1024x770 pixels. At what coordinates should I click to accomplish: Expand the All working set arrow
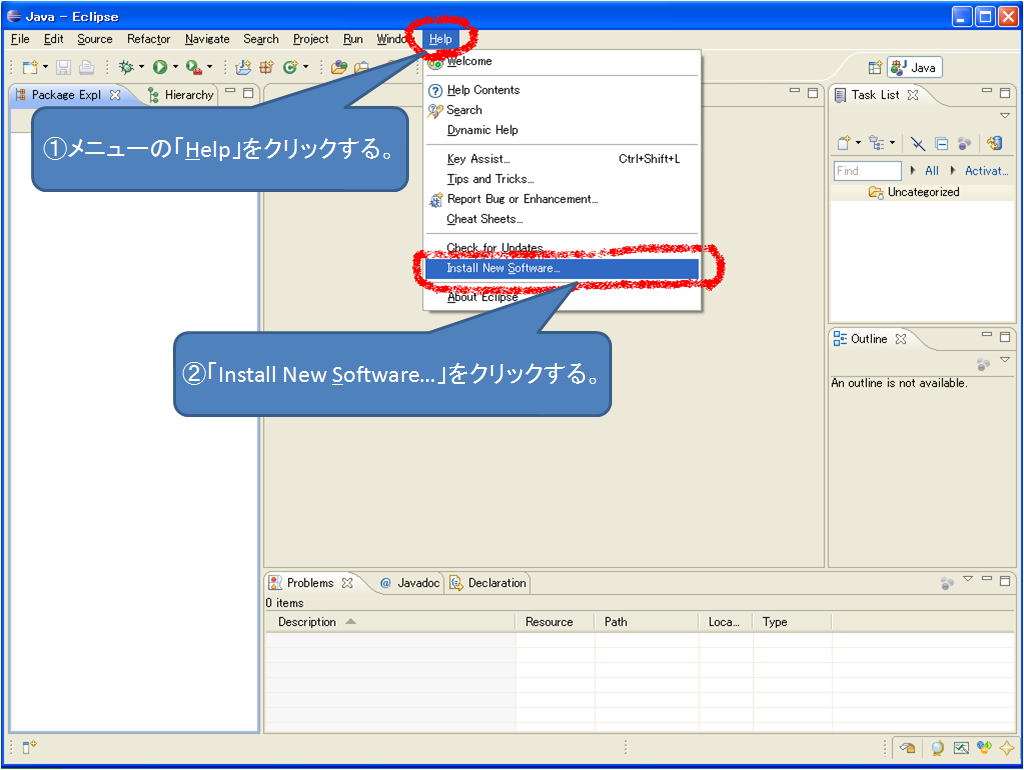tap(913, 170)
